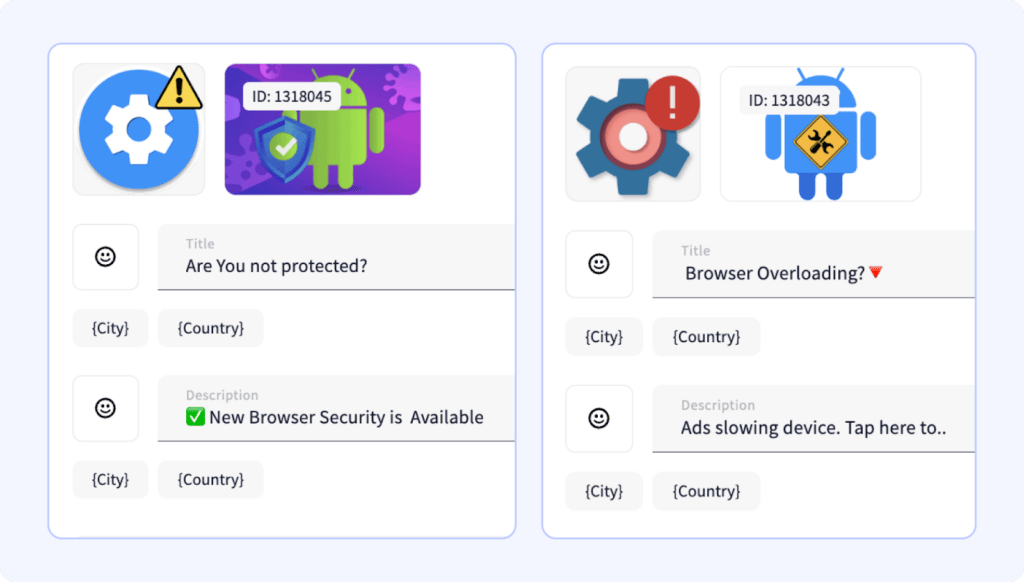Insert {Country} tag under left card description

pyautogui.click(x=210, y=479)
